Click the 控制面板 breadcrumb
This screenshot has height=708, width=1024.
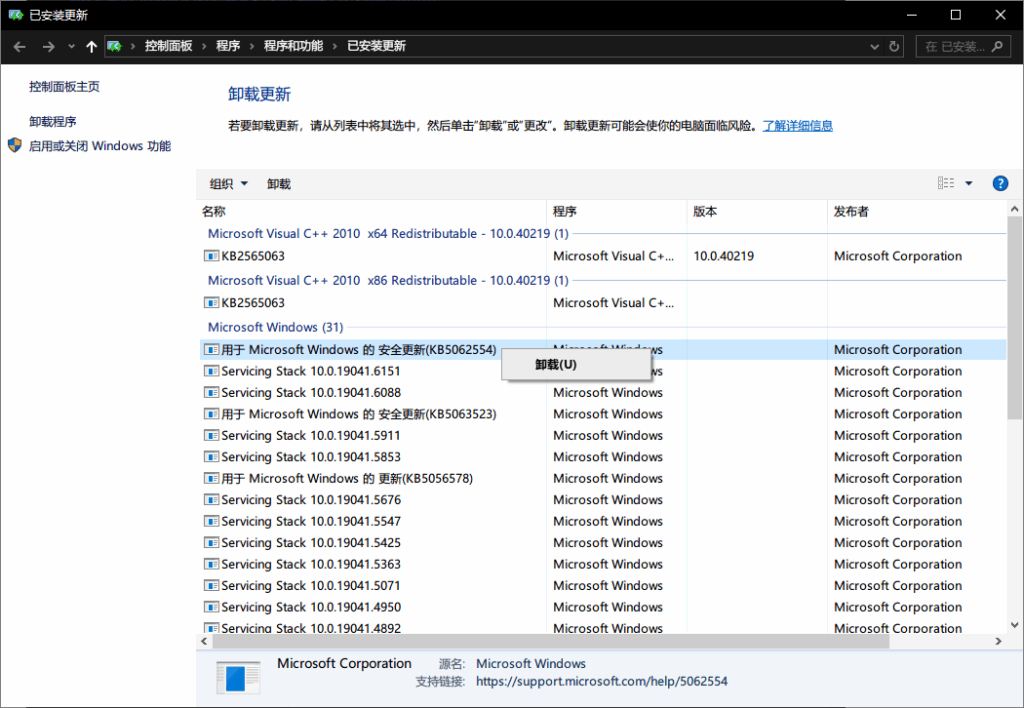click(x=168, y=46)
